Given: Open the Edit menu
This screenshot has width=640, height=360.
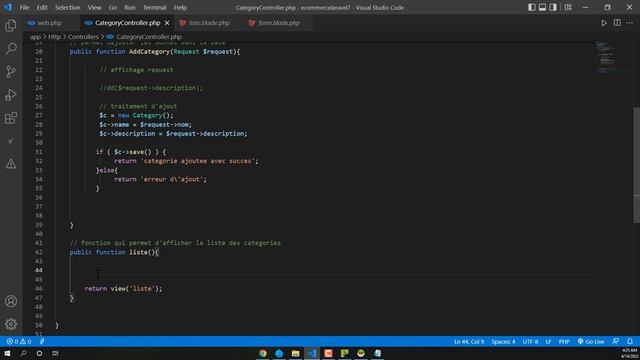Looking at the screenshot, I should pos(42,8).
